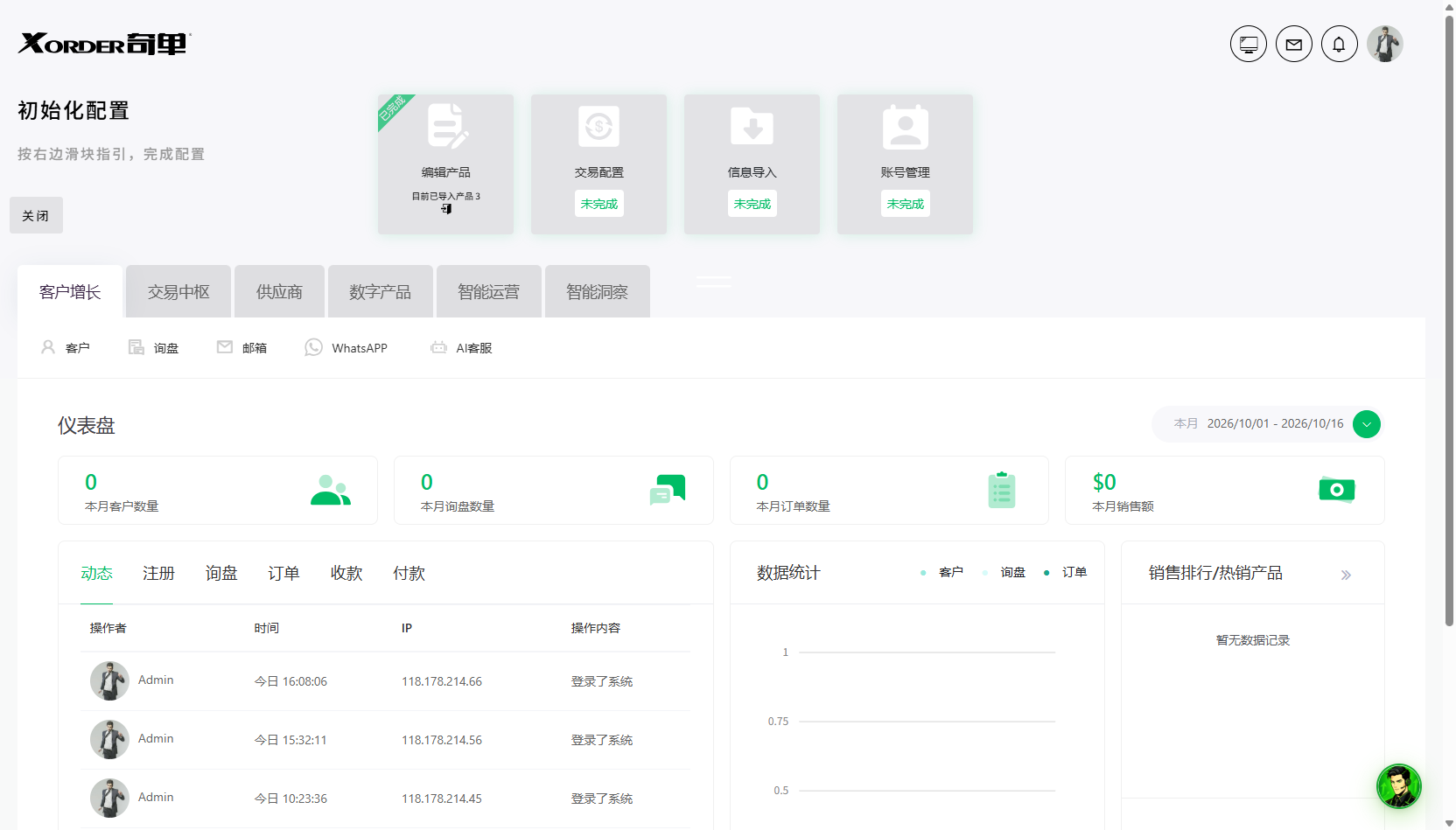
Task: Switch to the 智能运营 main tab
Action: pos(488,291)
